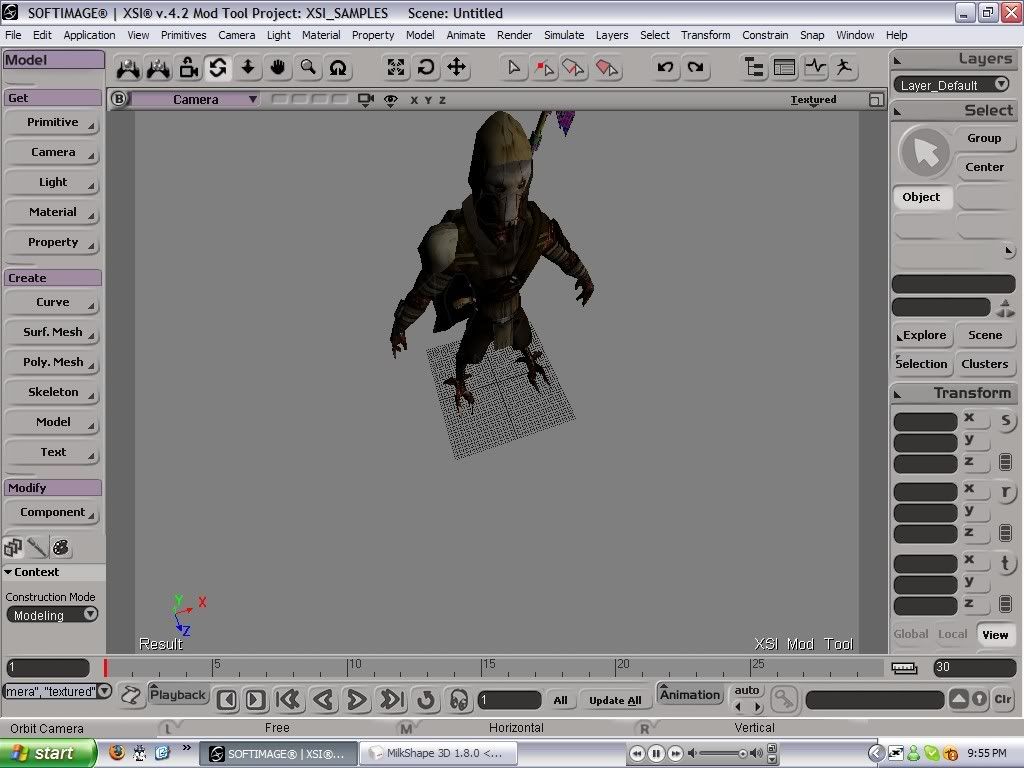Maximize the viewport with corner icon
The height and width of the screenshot is (768, 1024).
pos(876,100)
